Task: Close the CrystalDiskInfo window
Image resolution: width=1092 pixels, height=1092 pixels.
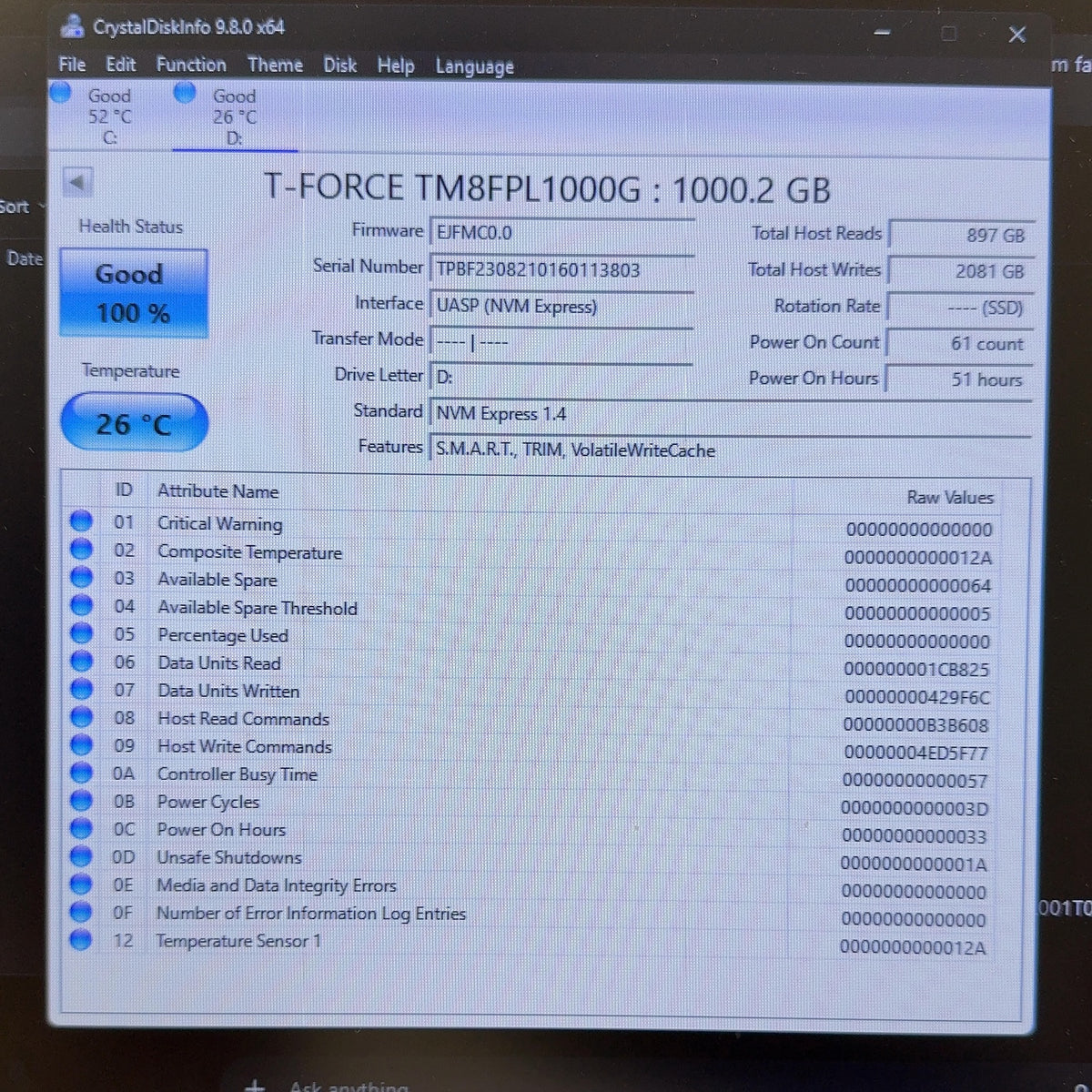Action: click(1017, 35)
